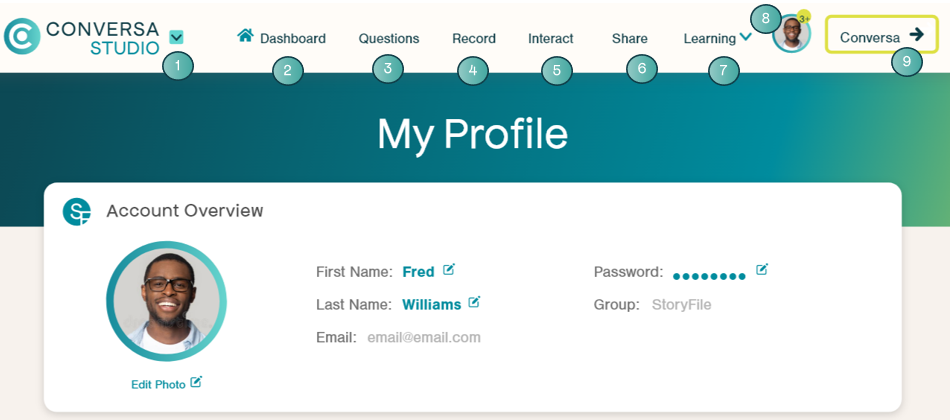The width and height of the screenshot is (951, 420).
Task: Navigate to the Interact tab
Action: (551, 39)
